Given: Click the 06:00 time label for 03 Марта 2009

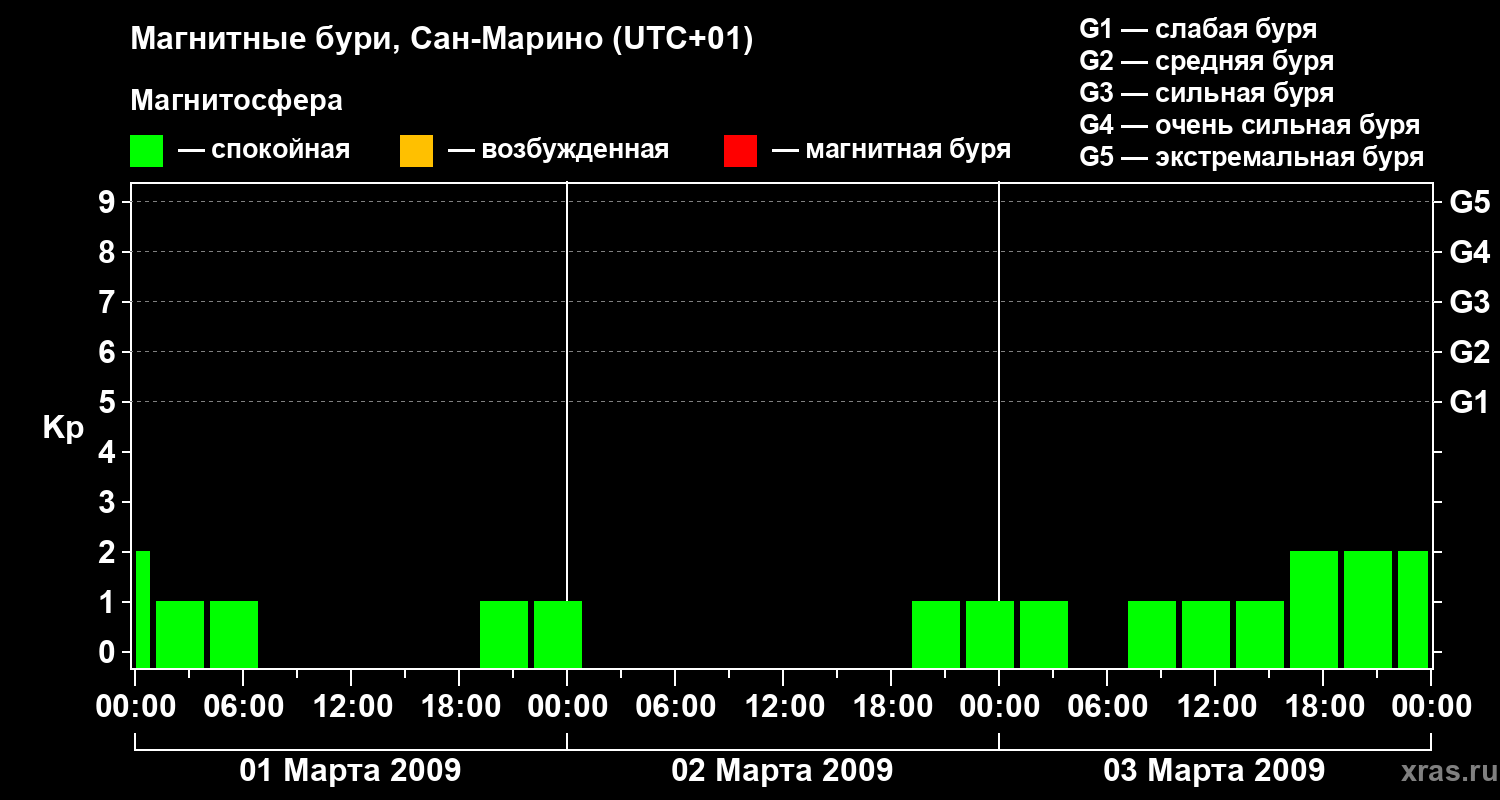Looking at the screenshot, I should click(x=1107, y=706).
